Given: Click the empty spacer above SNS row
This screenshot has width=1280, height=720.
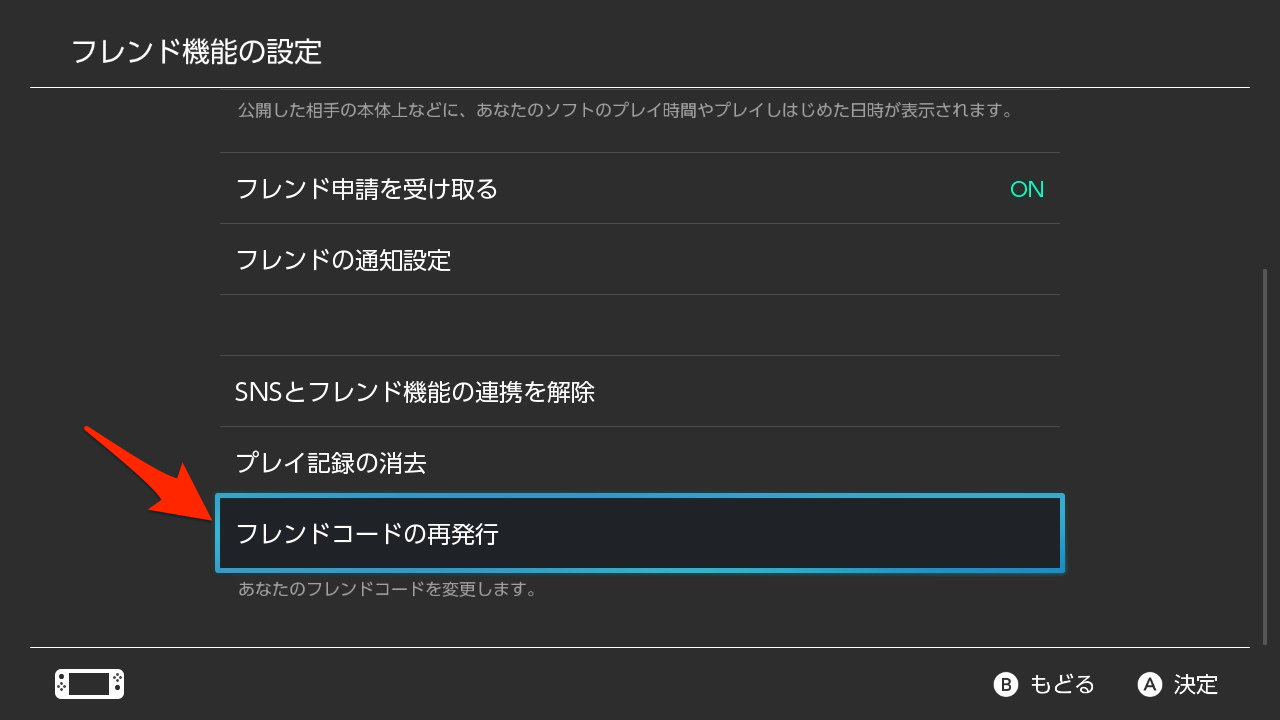Looking at the screenshot, I should coord(640,325).
